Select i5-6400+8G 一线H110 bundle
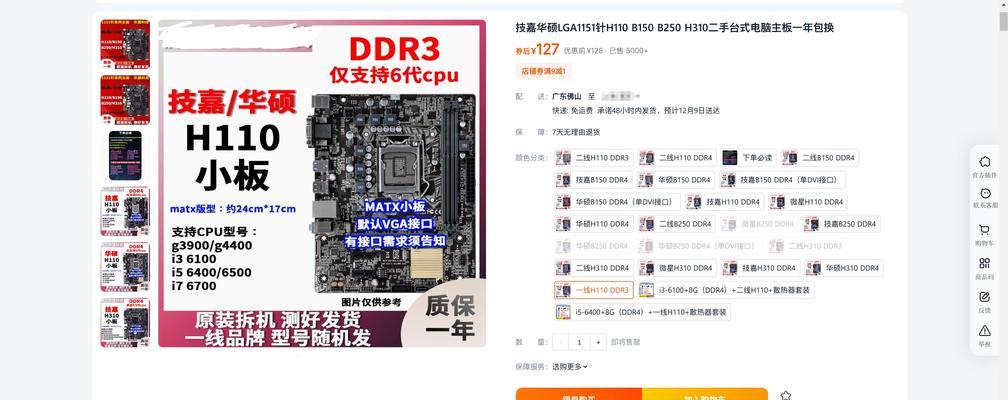Screen dimensions: 1008x400 coord(642,312)
